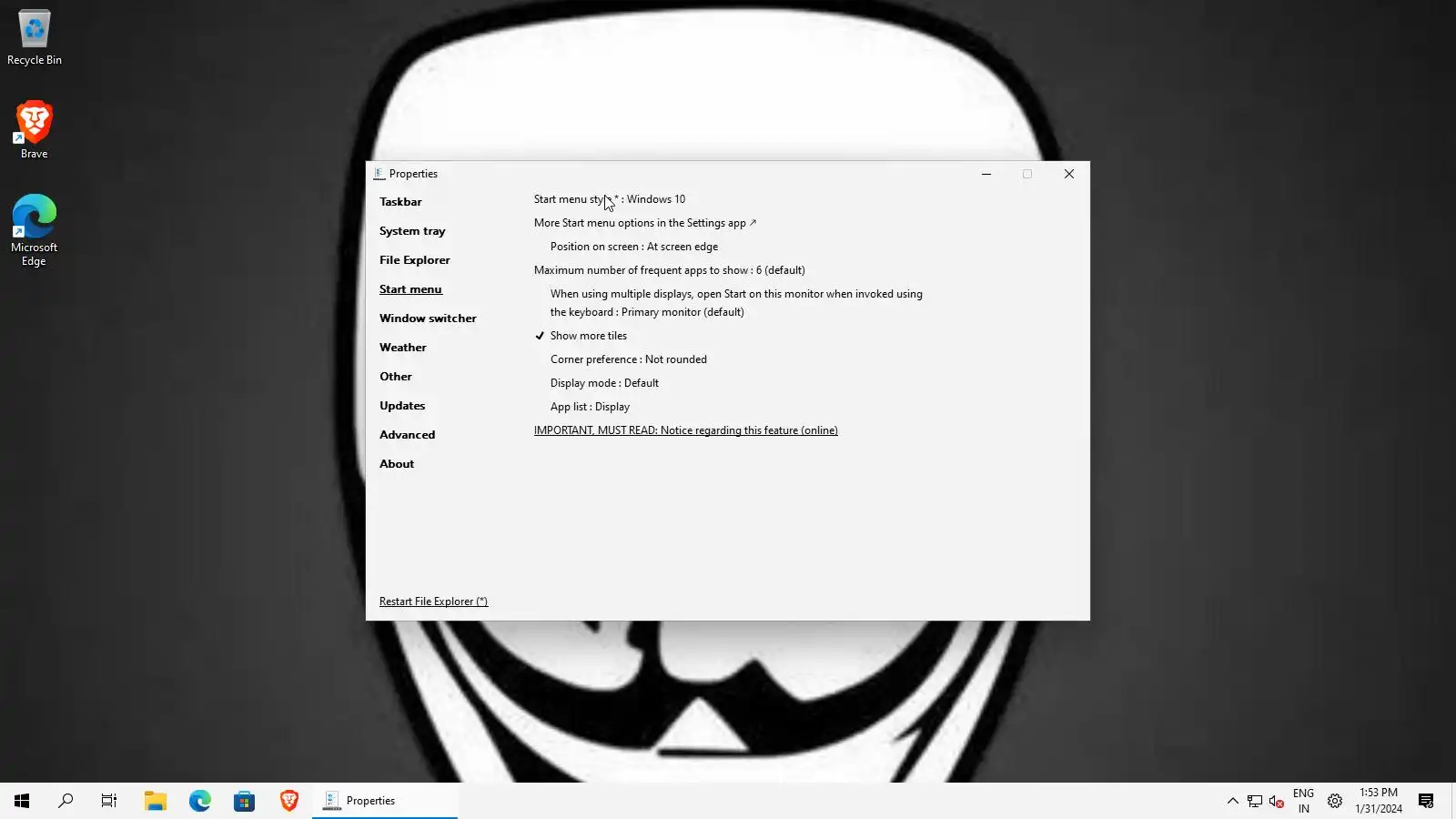The height and width of the screenshot is (819, 1456).
Task: Open IMPORTANT MUST READ notice link
Action: (x=686, y=430)
